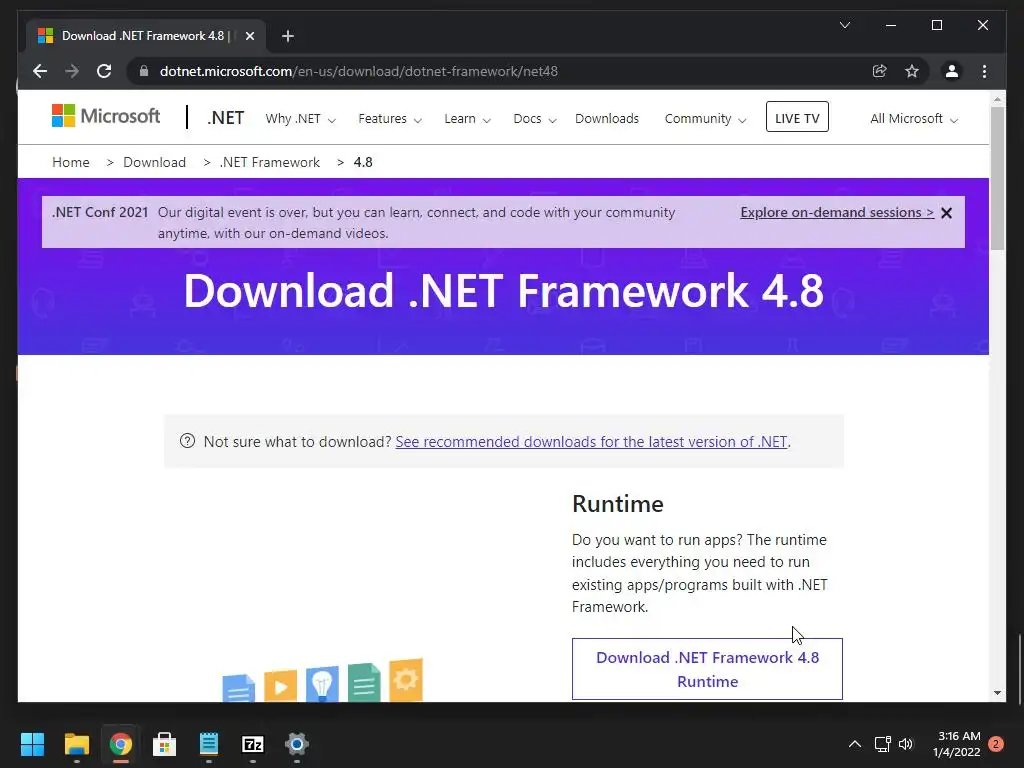Bookmark the page with the star icon
1024x768 pixels.
(912, 71)
